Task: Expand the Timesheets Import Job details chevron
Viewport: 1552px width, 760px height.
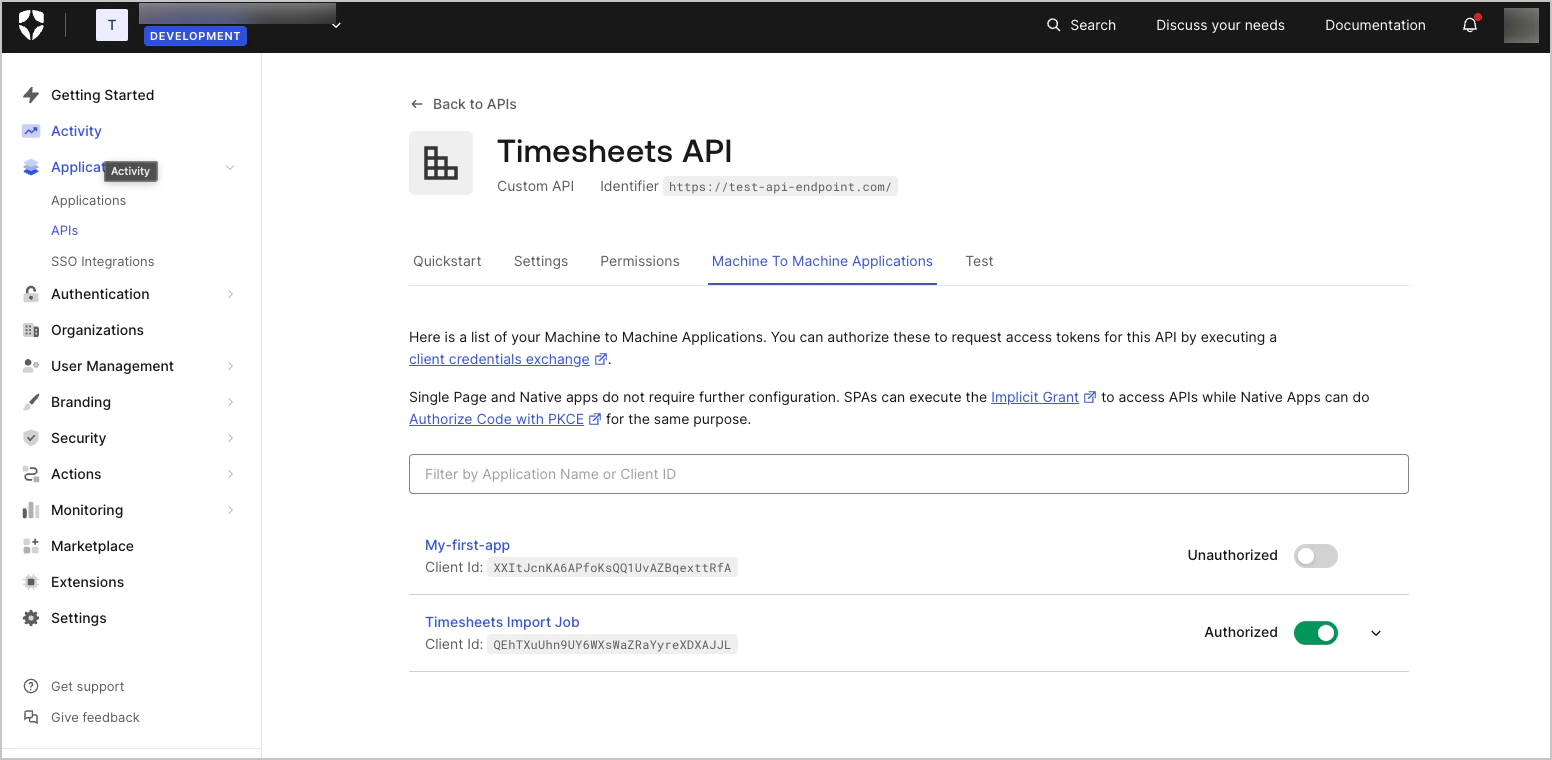Action: pyautogui.click(x=1376, y=633)
